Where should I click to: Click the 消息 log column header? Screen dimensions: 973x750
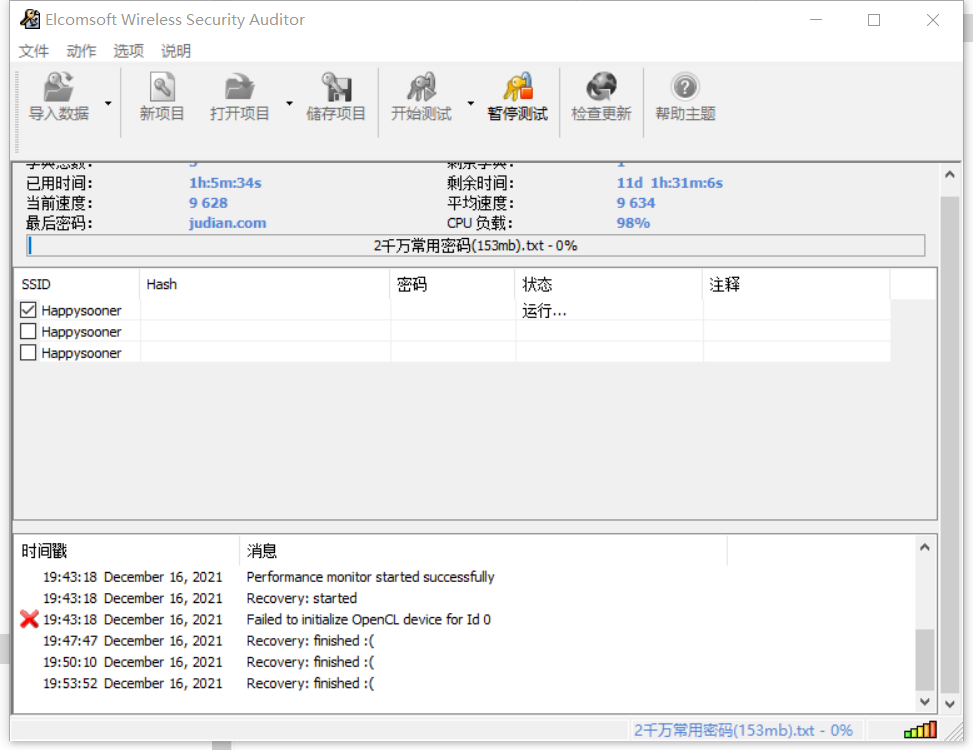483,550
